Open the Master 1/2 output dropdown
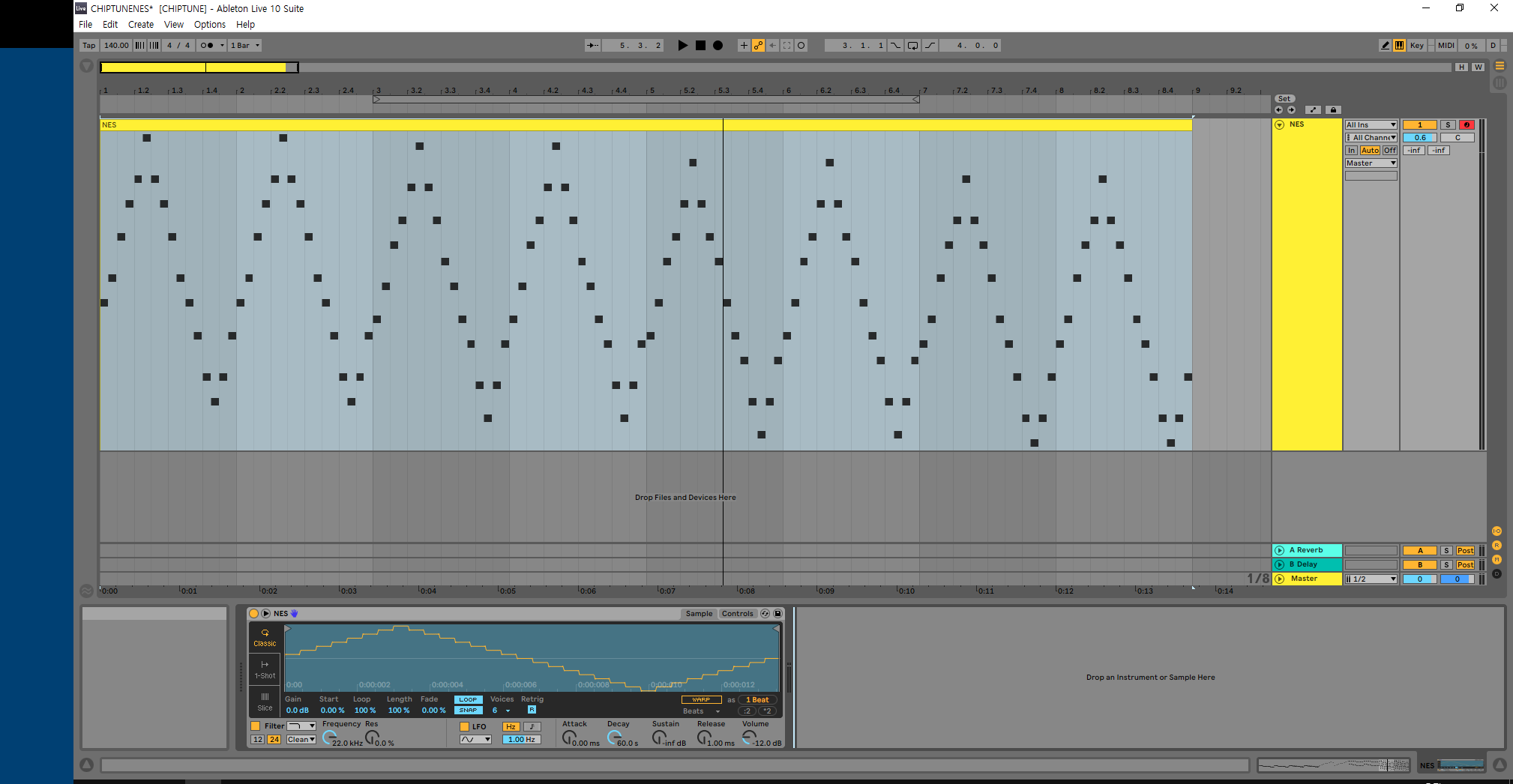 1371,579
